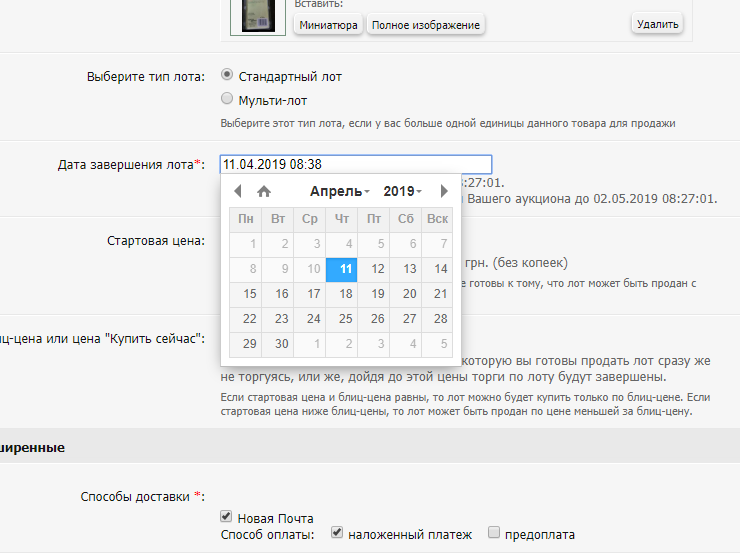The height and width of the screenshot is (553, 740).
Task: Pick April 18 in the calendar
Action: coord(345,294)
